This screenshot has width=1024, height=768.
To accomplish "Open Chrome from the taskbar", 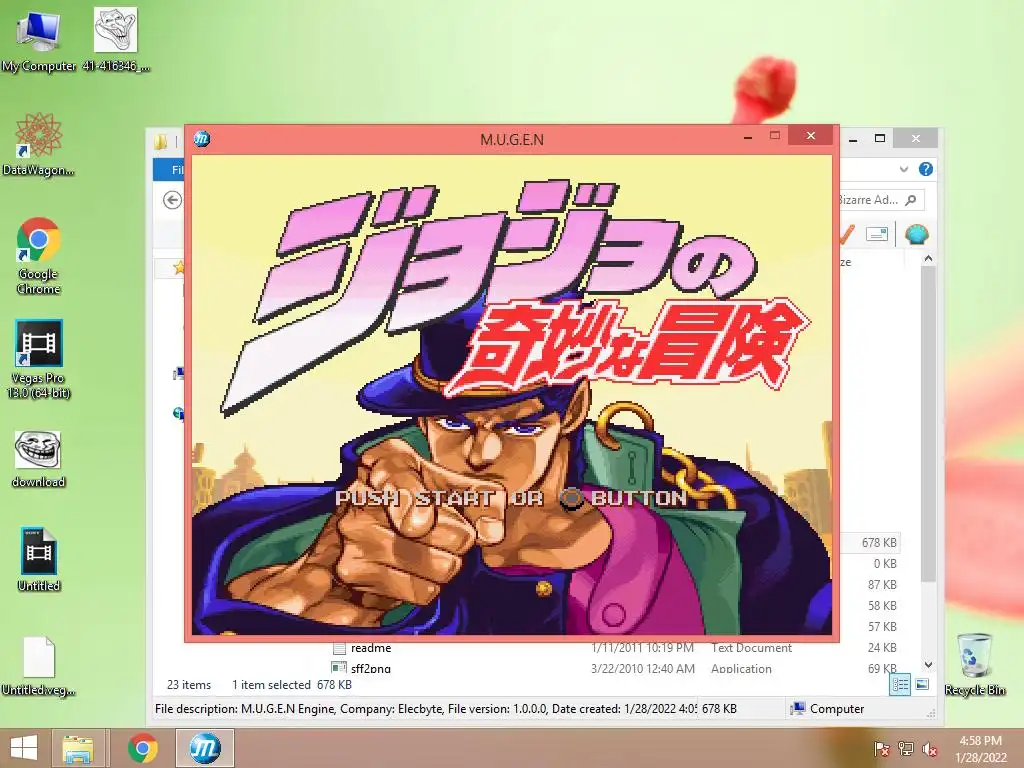I will pyautogui.click(x=142, y=748).
